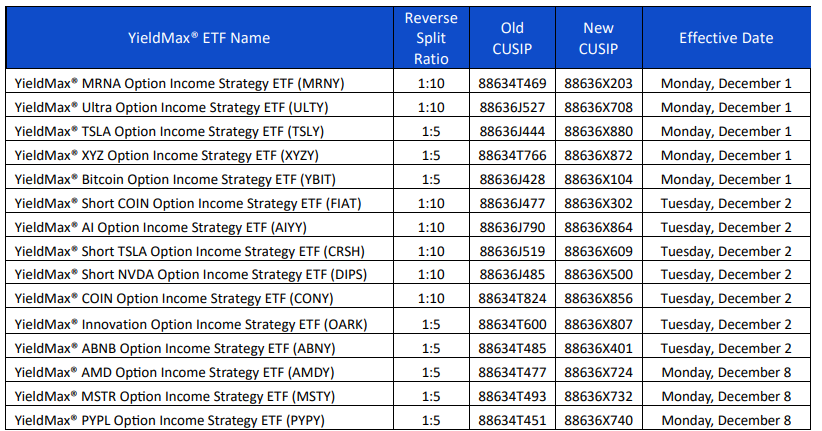The width and height of the screenshot is (822, 431).
Task: Click new CUSIP 88636X740
Action: pyautogui.click(x=598, y=421)
